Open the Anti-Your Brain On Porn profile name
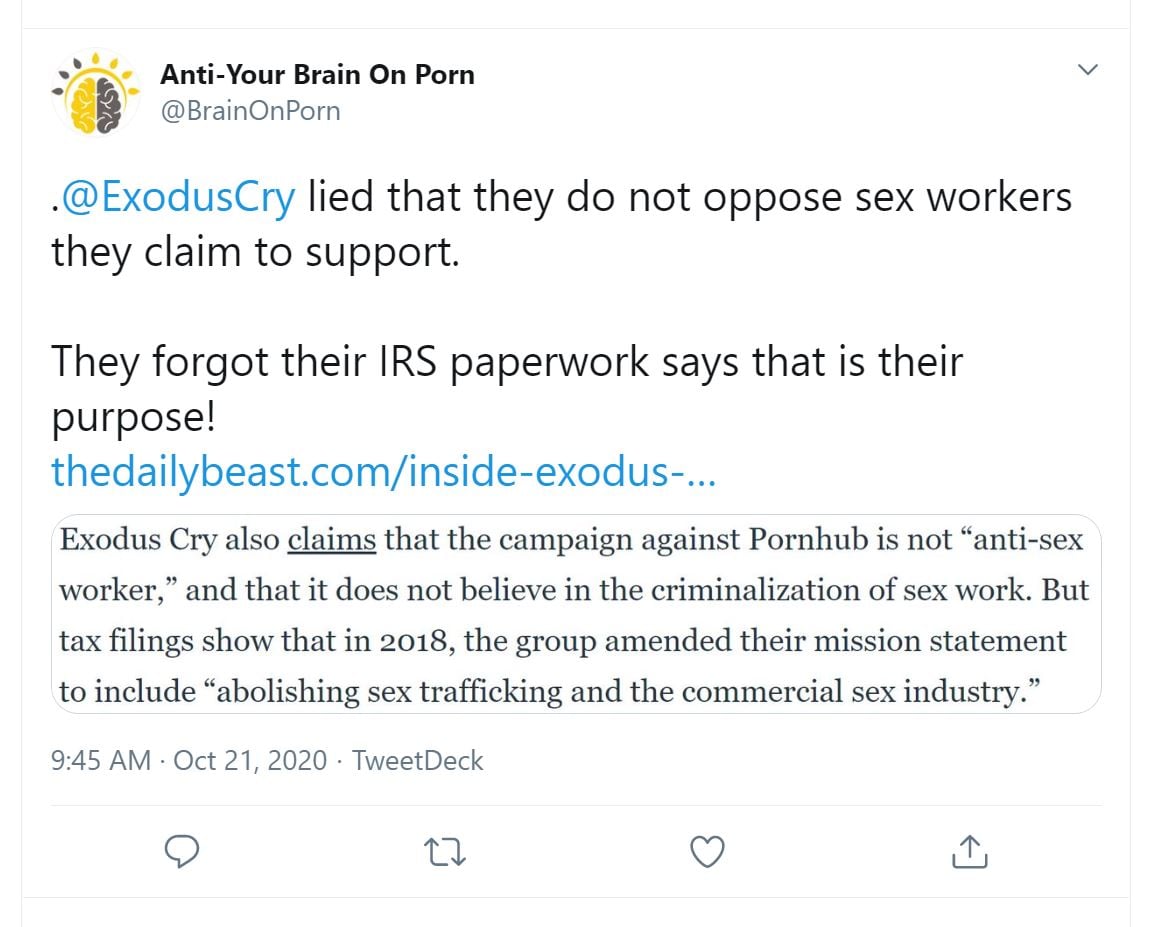Image resolution: width=1154 pixels, height=927 pixels. tap(317, 74)
